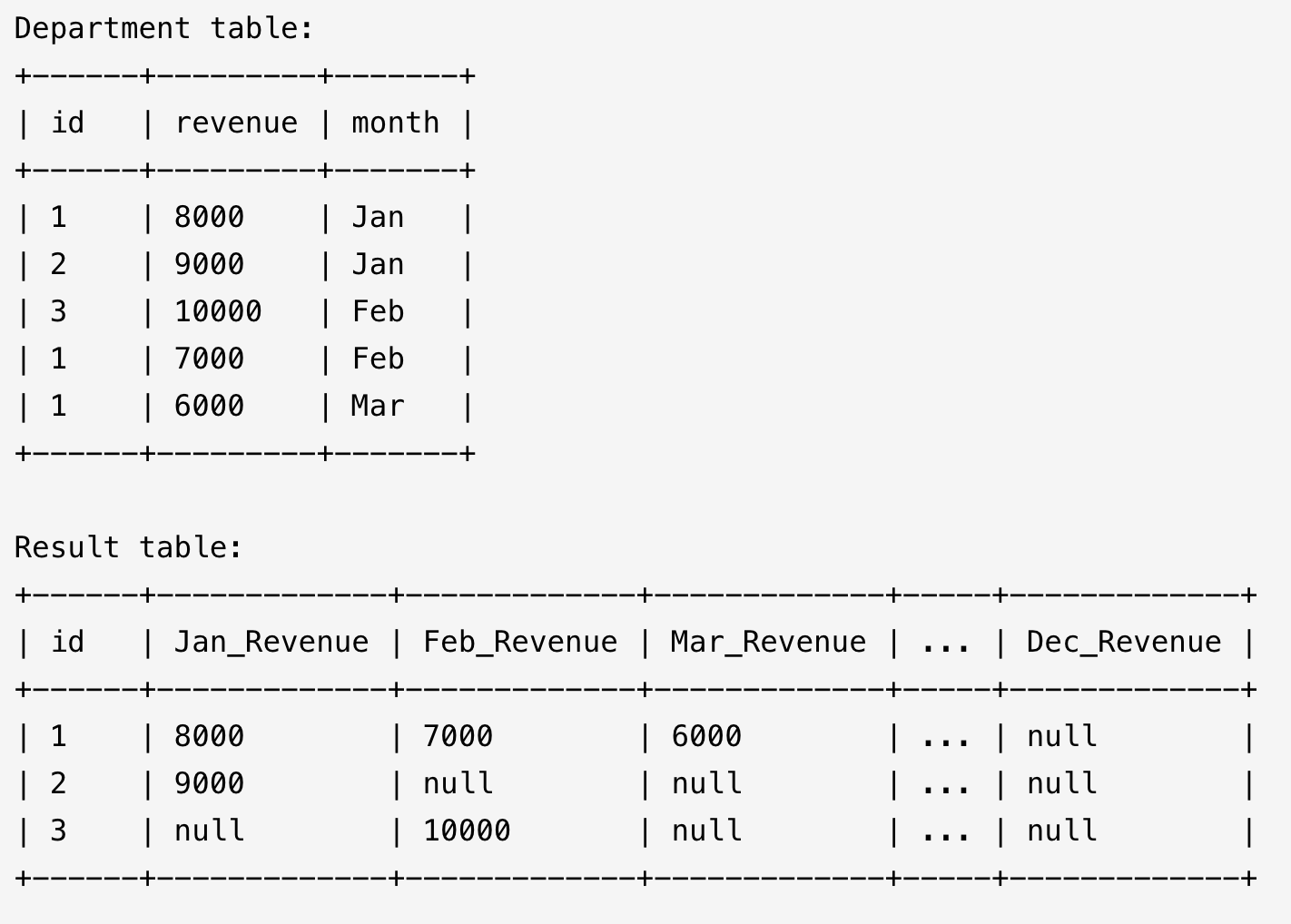
Task: Click the null Dec_Revenue cell for id 1
Action: point(1061,736)
